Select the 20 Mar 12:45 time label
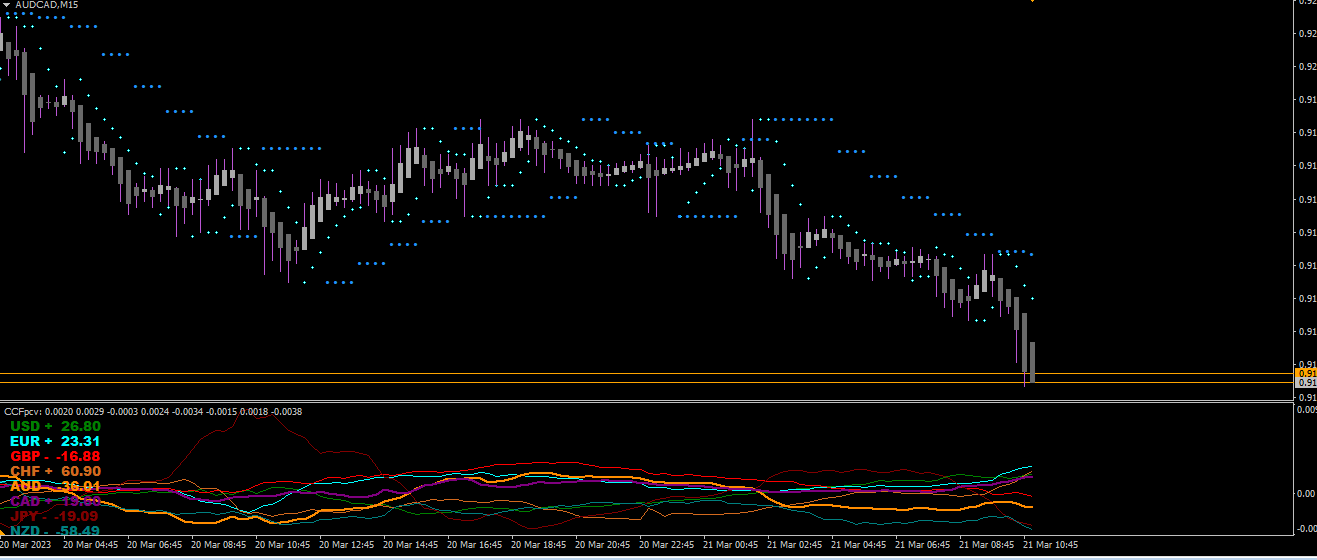This screenshot has height=560, width=1317. (x=347, y=546)
